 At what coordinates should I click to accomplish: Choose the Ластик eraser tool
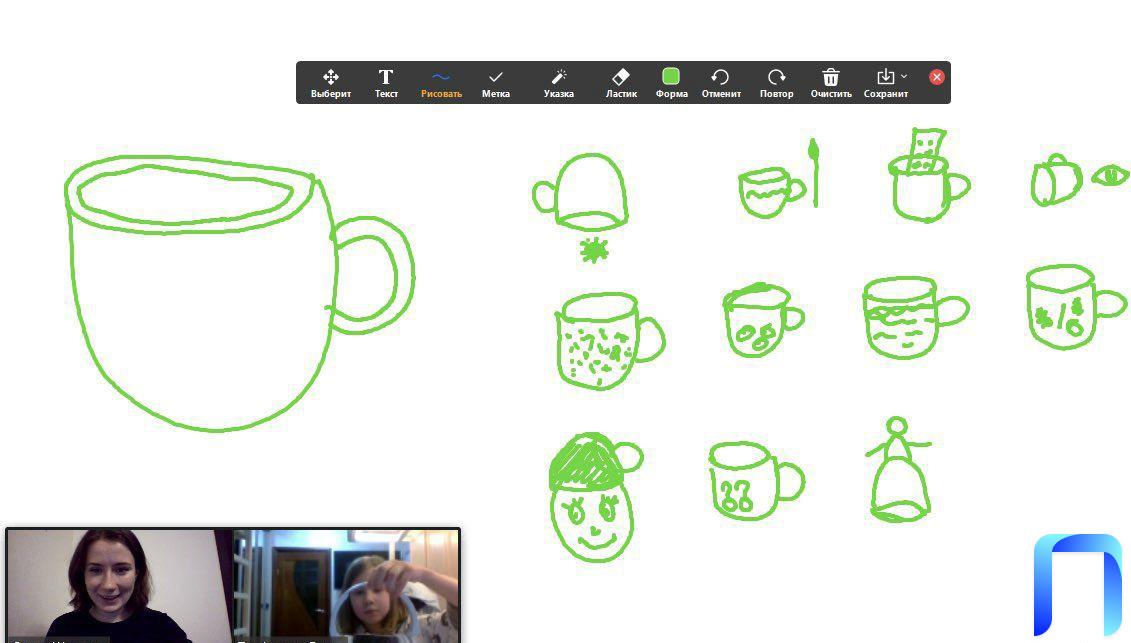[x=621, y=83]
